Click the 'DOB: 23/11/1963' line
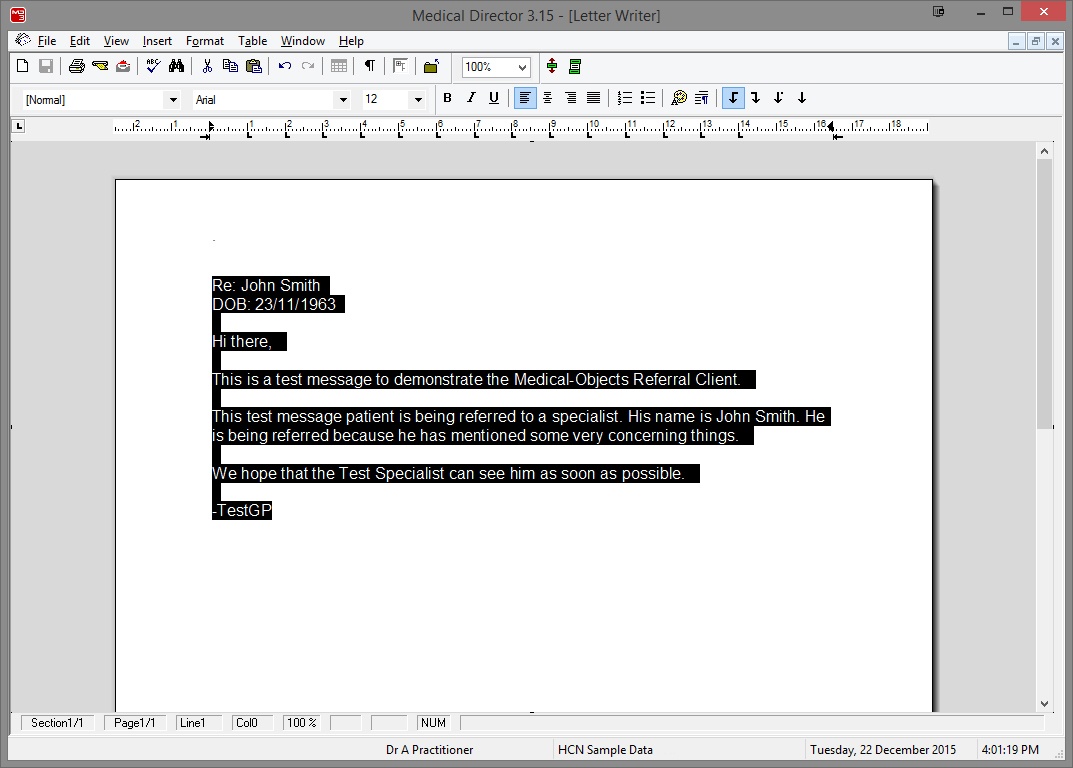This screenshot has height=768, width=1073. [274, 305]
